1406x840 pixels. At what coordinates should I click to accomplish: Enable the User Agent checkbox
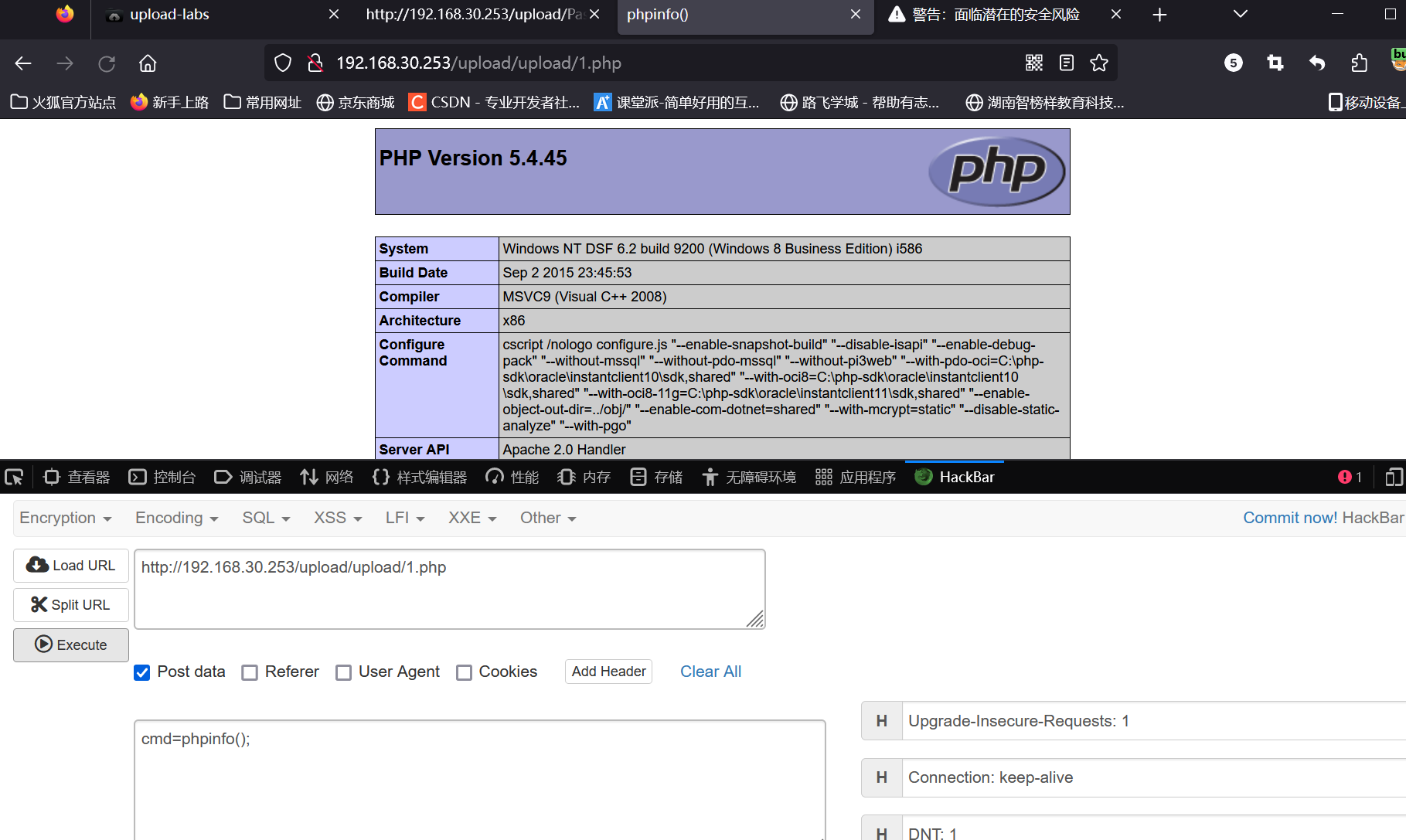click(343, 673)
